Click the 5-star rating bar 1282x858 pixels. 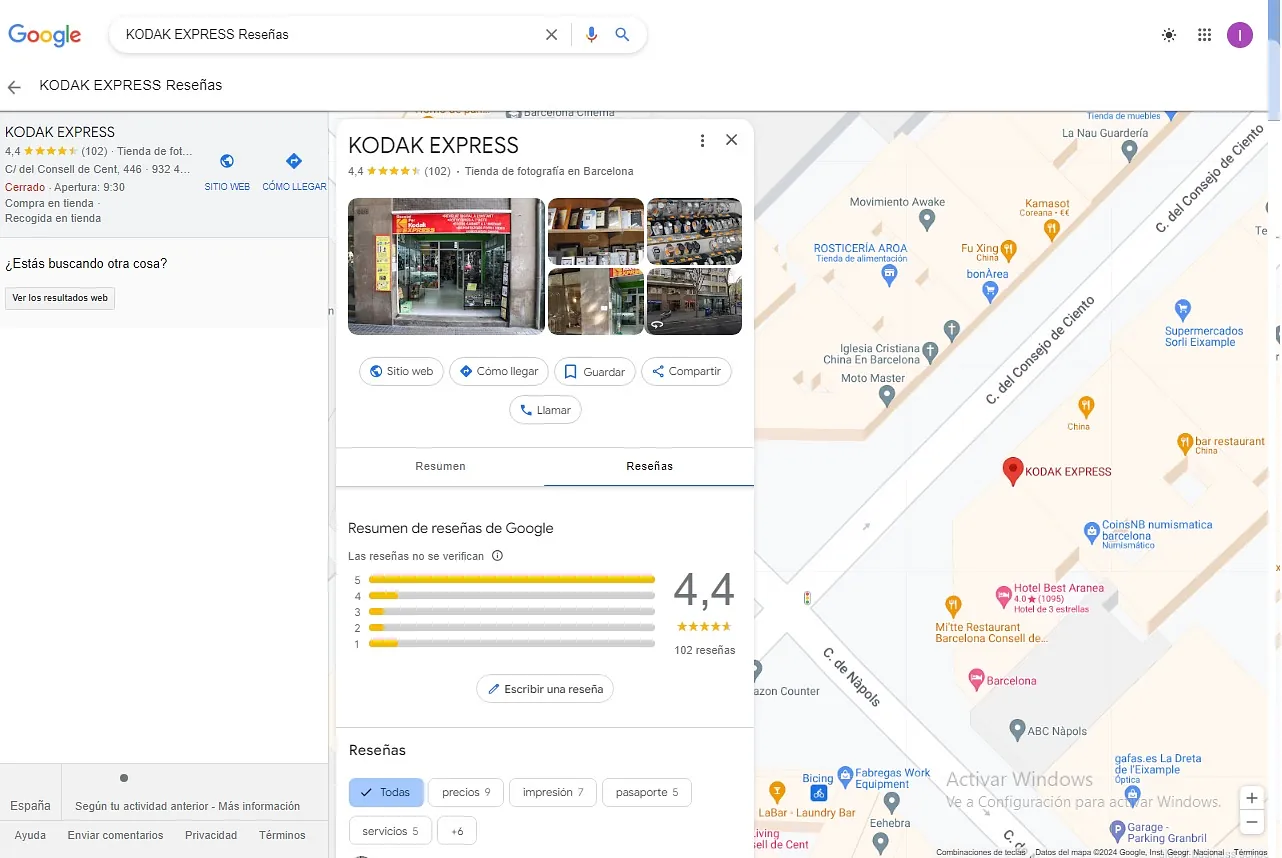click(x=512, y=579)
